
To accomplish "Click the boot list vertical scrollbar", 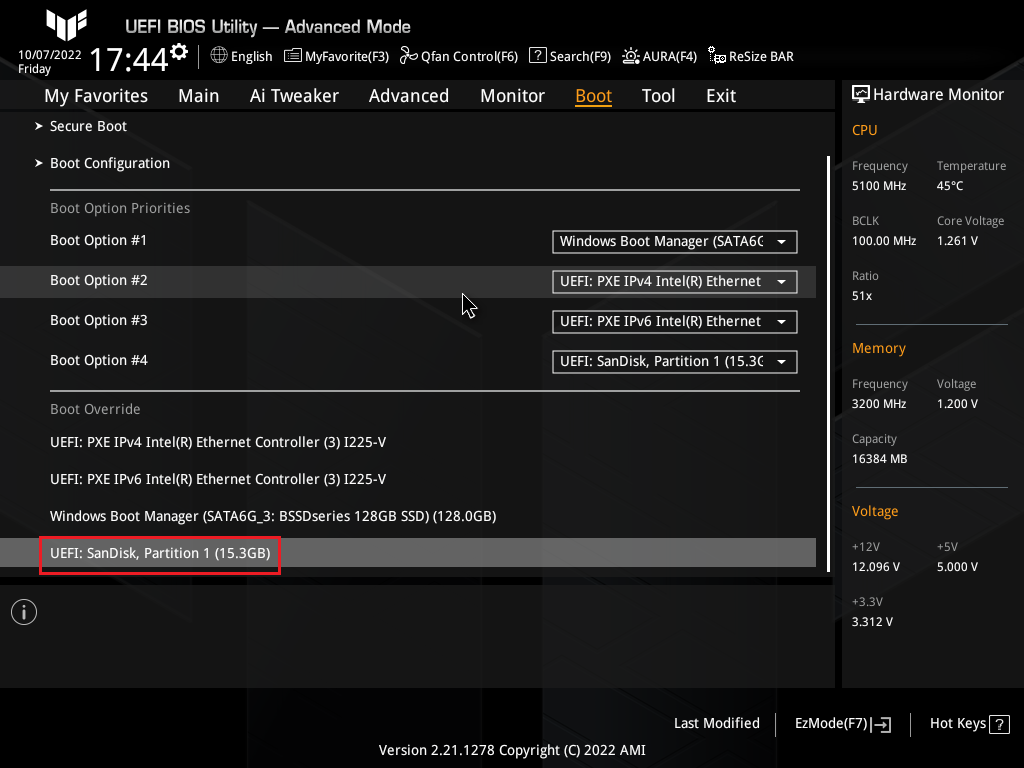I will [x=828, y=364].
